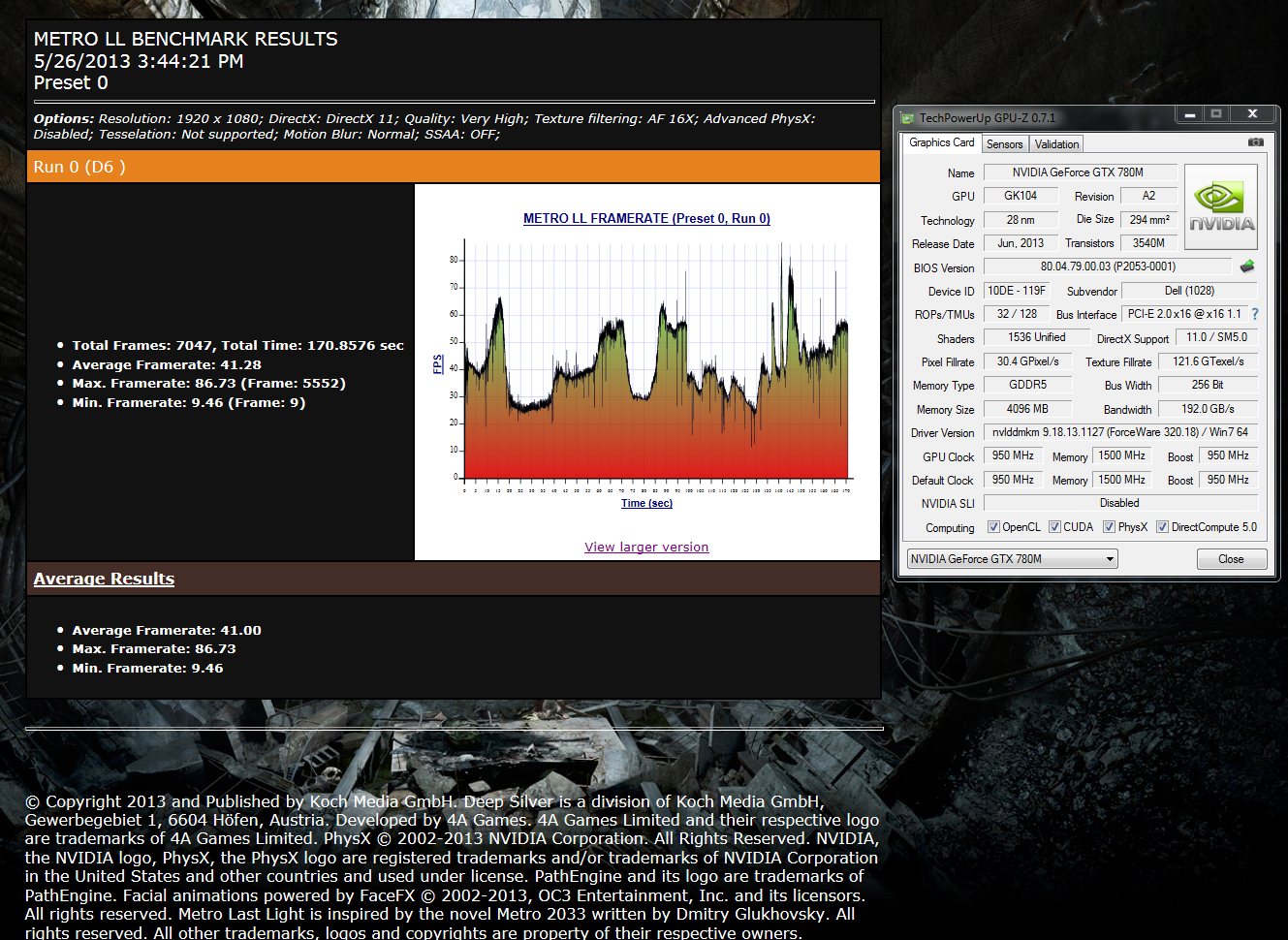This screenshot has width=1288, height=940.
Task: Toggle the DirectCompute 5.0 checkbox
Action: [x=1162, y=527]
